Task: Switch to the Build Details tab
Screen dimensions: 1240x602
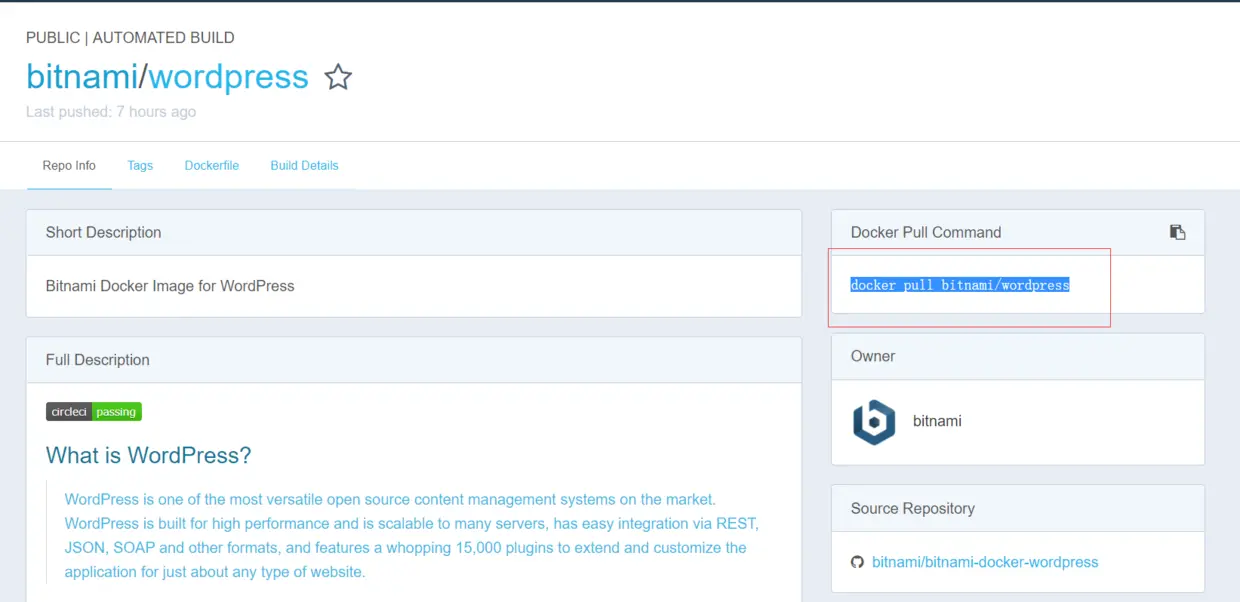Action: (304, 166)
